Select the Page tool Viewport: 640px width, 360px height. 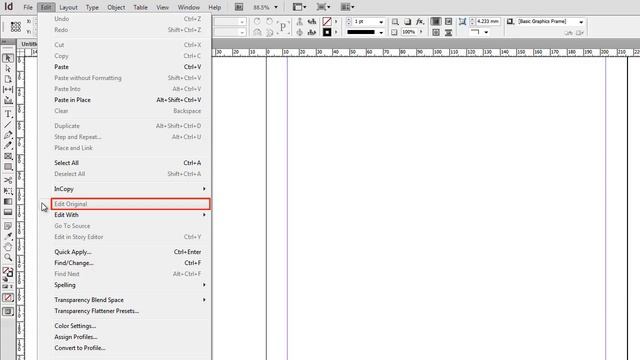[x=8, y=79]
